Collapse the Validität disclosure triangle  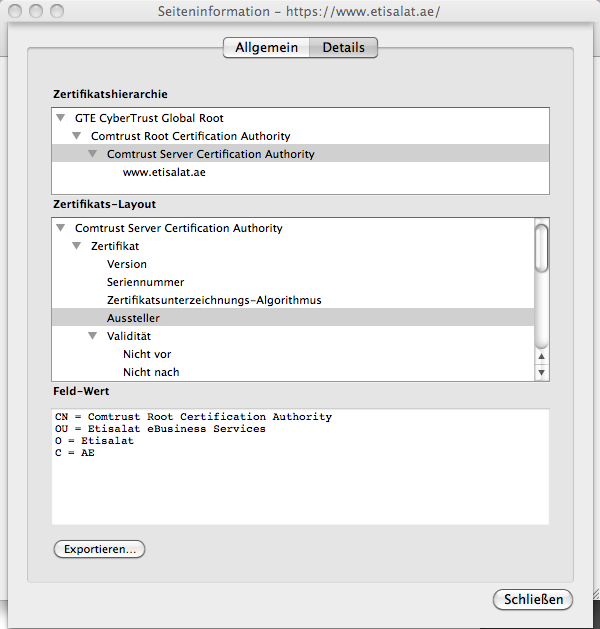93,336
